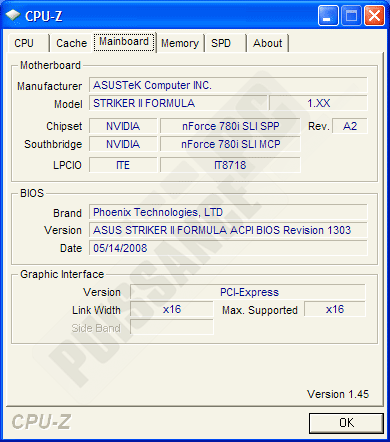The width and height of the screenshot is (390, 442).
Task: Click the OK button
Action: pos(346,423)
